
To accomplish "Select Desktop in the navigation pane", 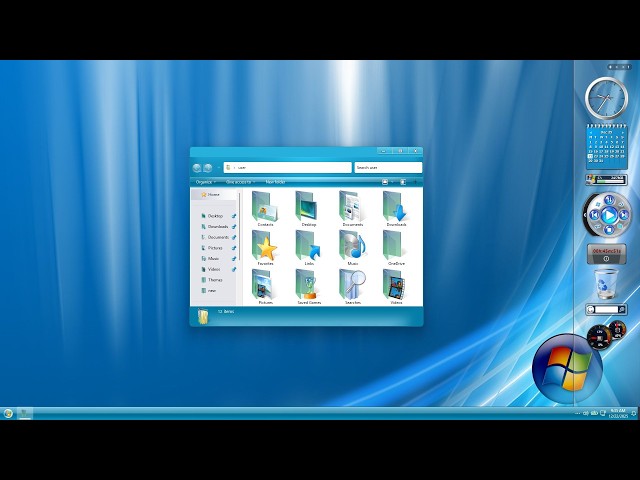I will click(x=216, y=216).
